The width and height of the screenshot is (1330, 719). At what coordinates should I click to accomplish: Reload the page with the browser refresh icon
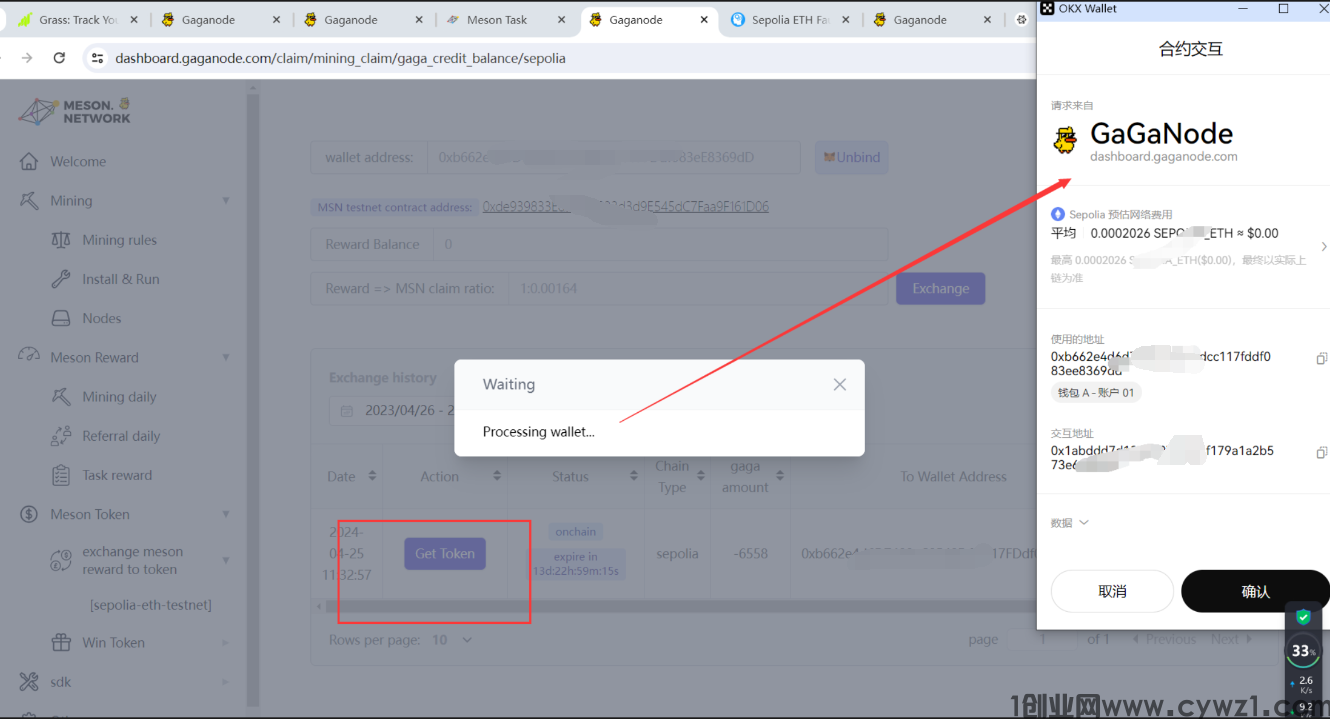[x=59, y=58]
